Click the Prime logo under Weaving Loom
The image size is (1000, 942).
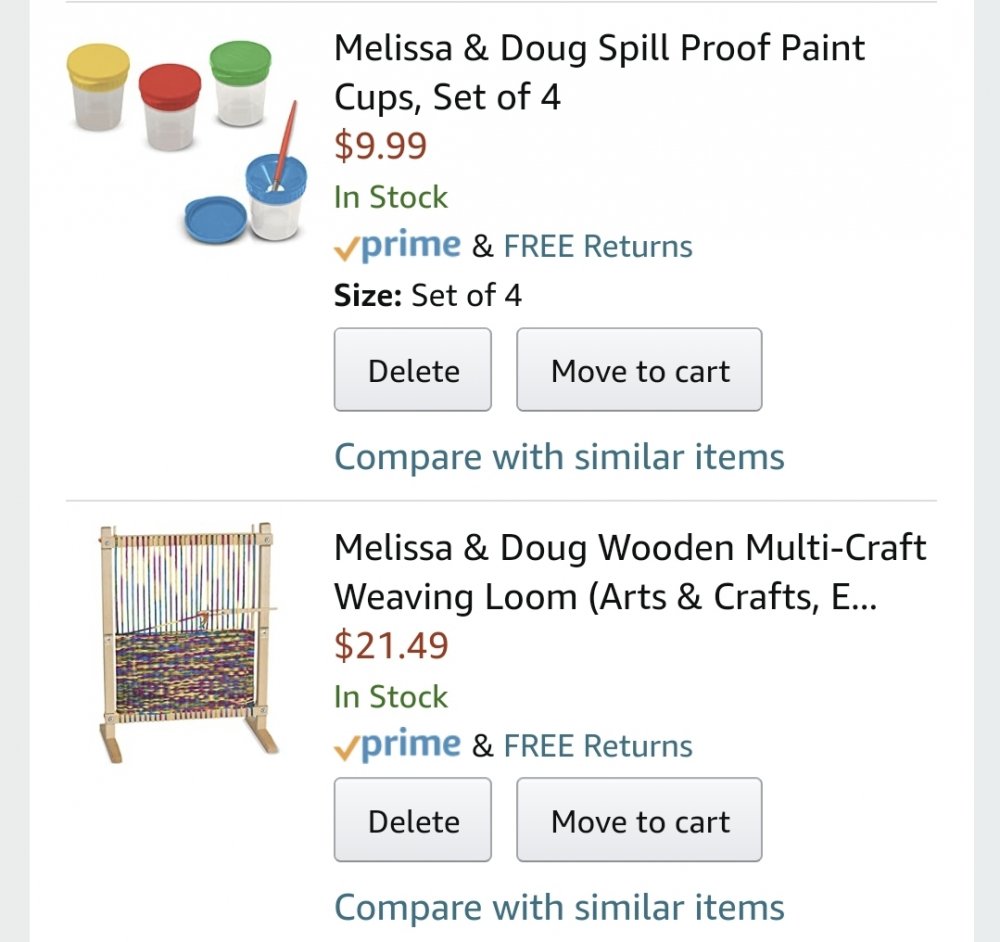[398, 745]
